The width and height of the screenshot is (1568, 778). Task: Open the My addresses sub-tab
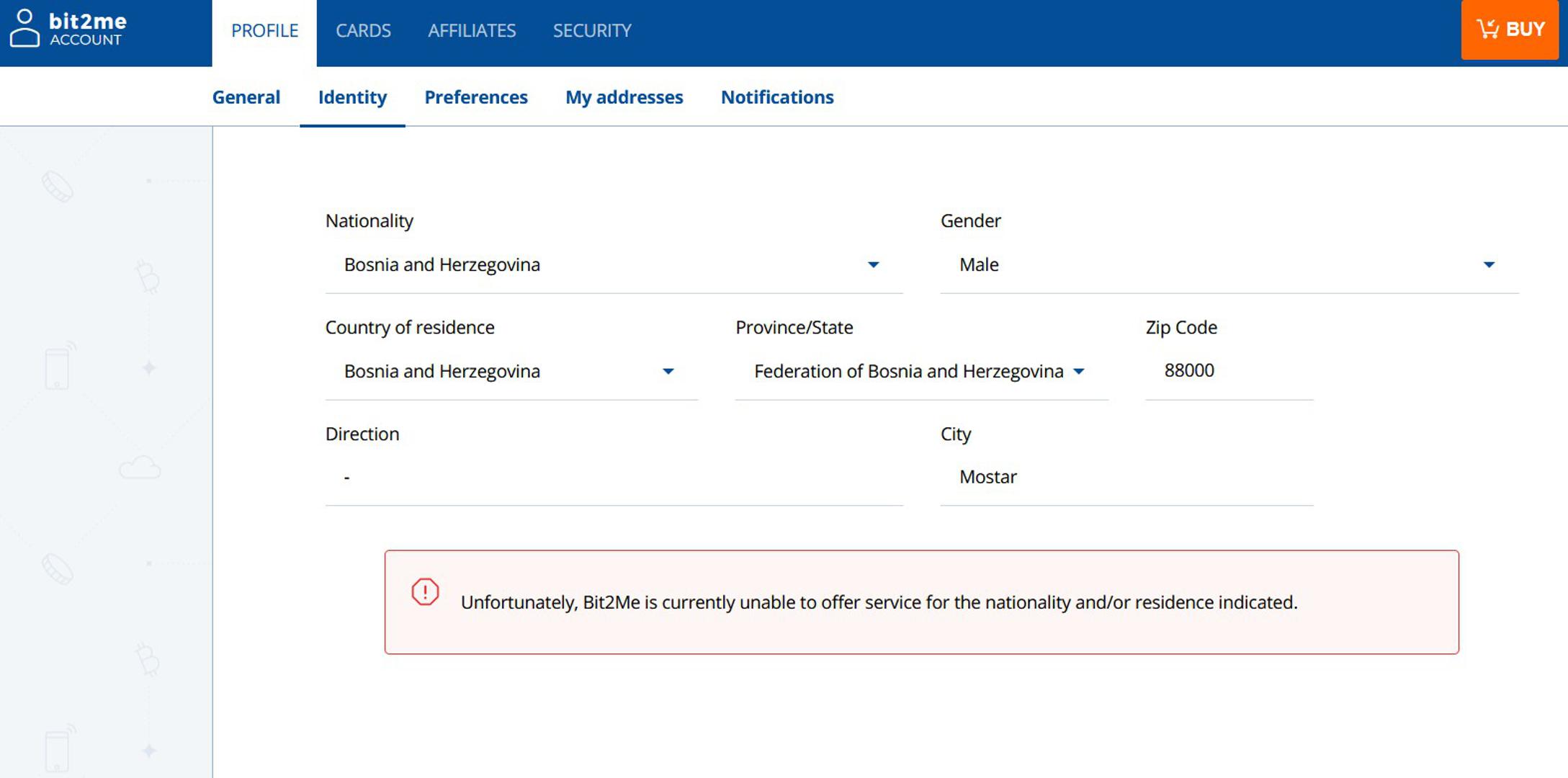(624, 97)
